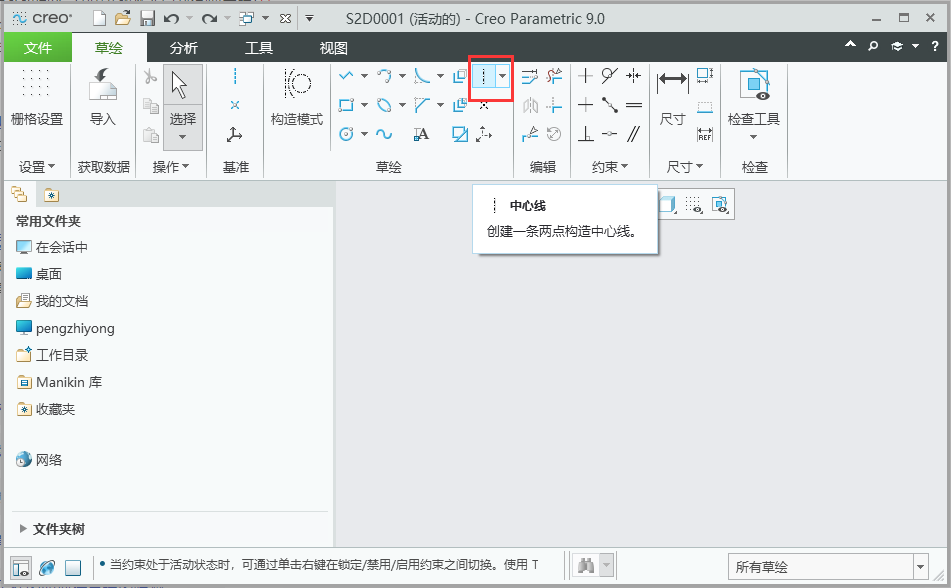Click the Open file folder icon
Image resolution: width=951 pixels, height=588 pixels.
point(123,19)
